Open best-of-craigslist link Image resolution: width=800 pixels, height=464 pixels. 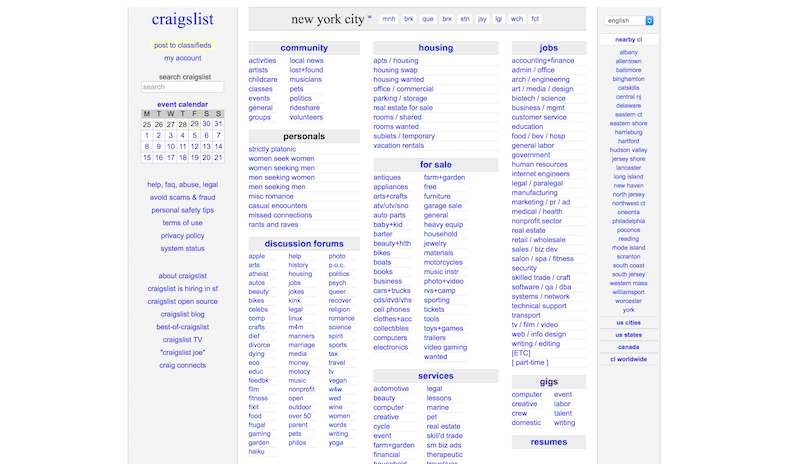click(x=183, y=327)
